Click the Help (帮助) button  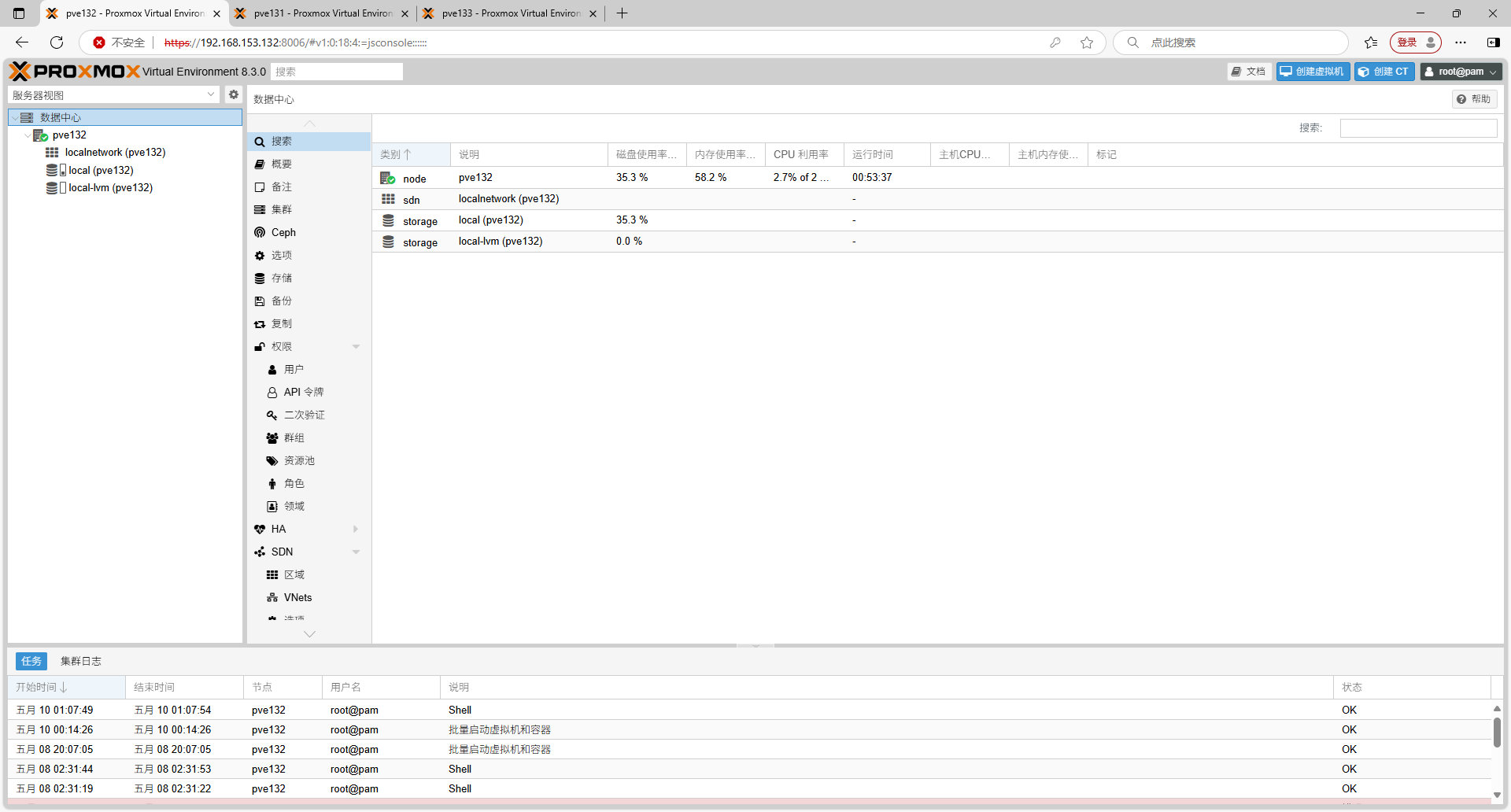pos(1474,99)
